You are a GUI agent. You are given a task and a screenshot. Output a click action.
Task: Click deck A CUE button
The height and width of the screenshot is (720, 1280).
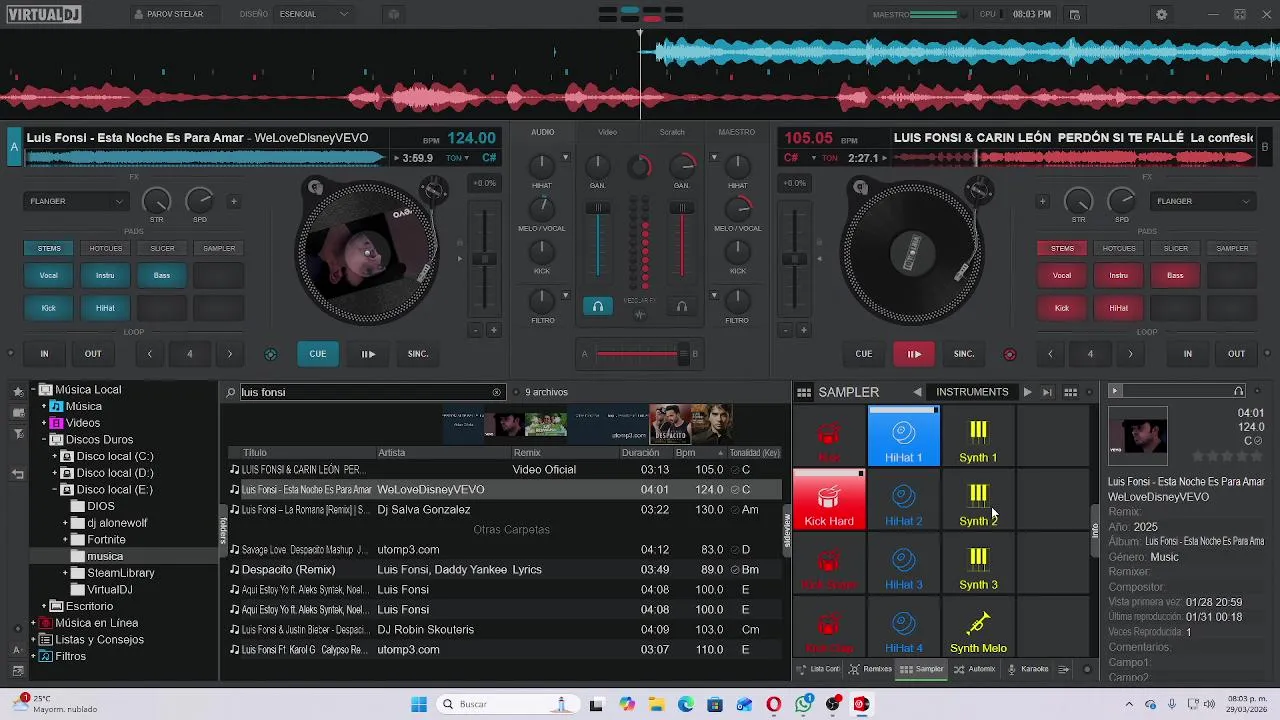(318, 354)
